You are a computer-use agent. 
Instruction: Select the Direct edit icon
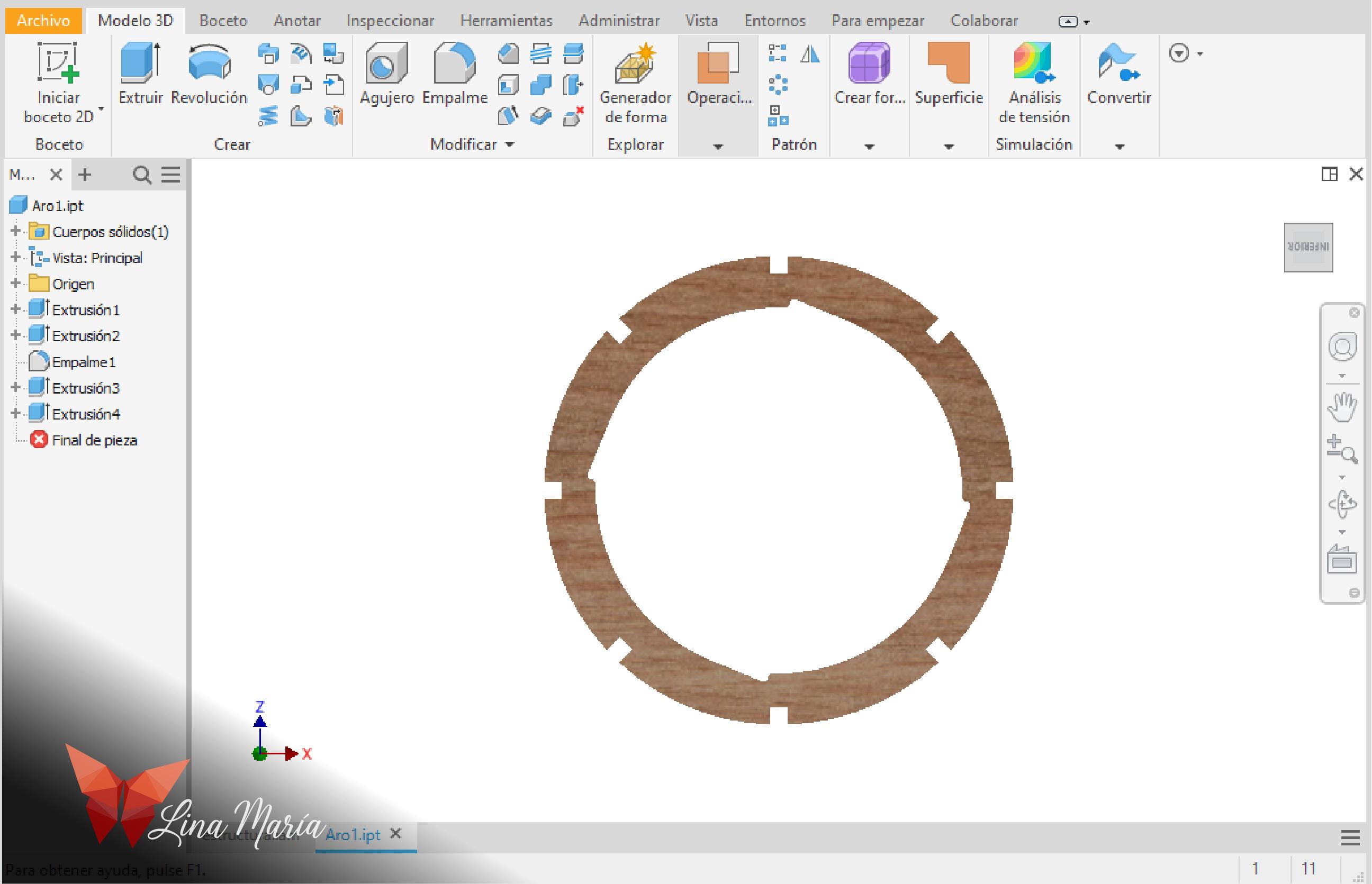574,85
